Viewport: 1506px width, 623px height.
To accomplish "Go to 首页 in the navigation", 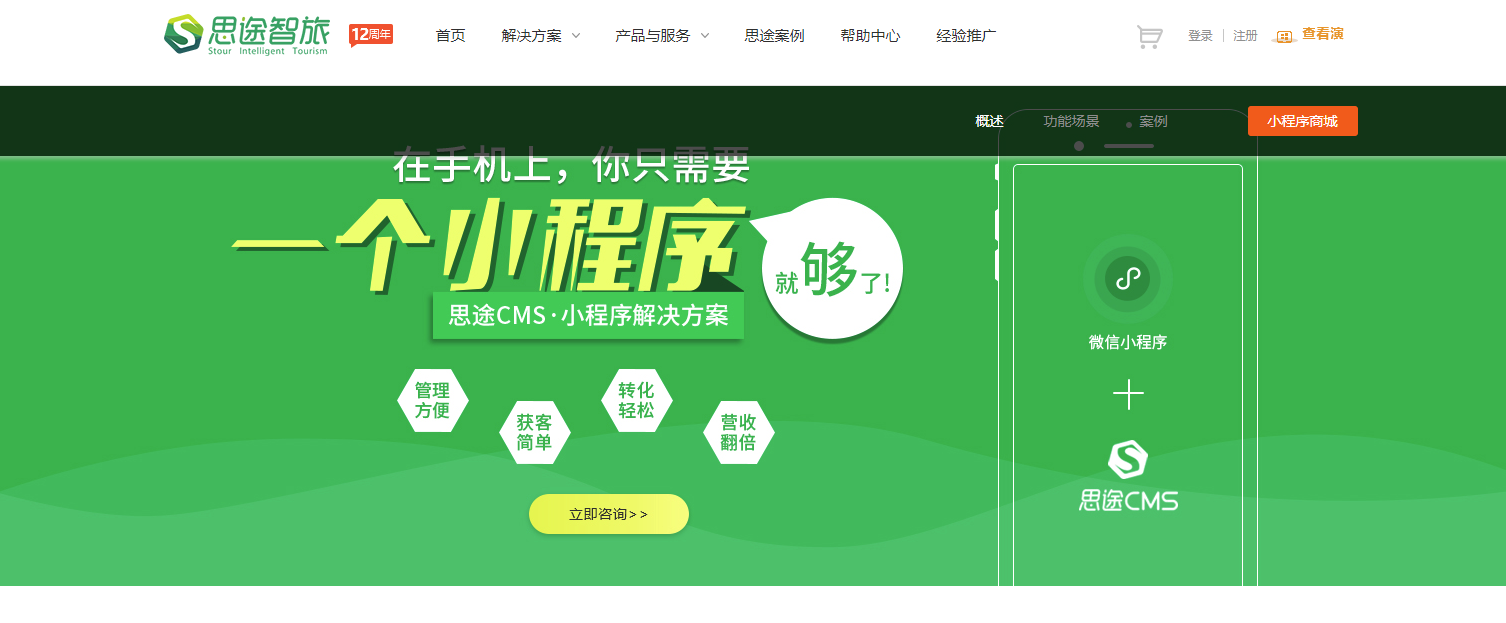I will coord(450,36).
